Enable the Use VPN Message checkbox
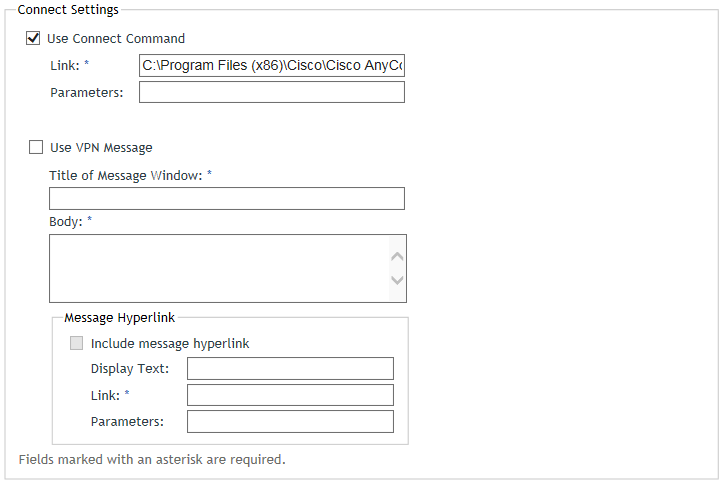721x483 pixels. (x=36, y=147)
